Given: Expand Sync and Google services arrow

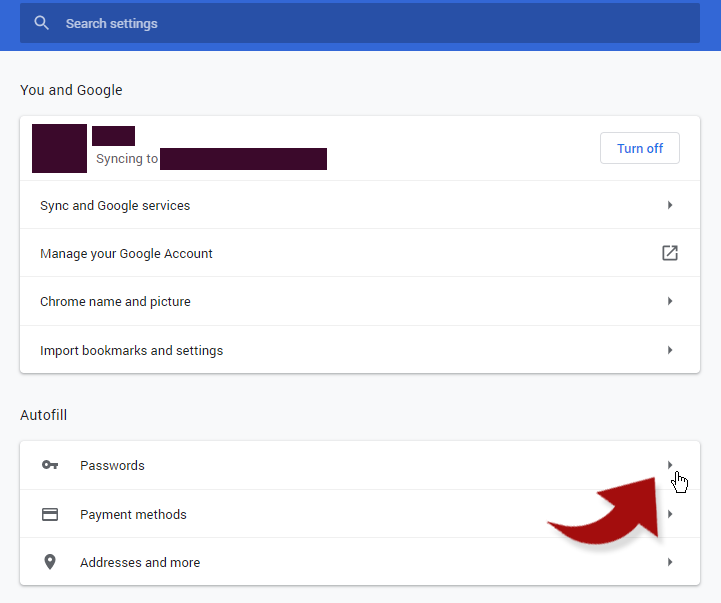Looking at the screenshot, I should [x=670, y=205].
